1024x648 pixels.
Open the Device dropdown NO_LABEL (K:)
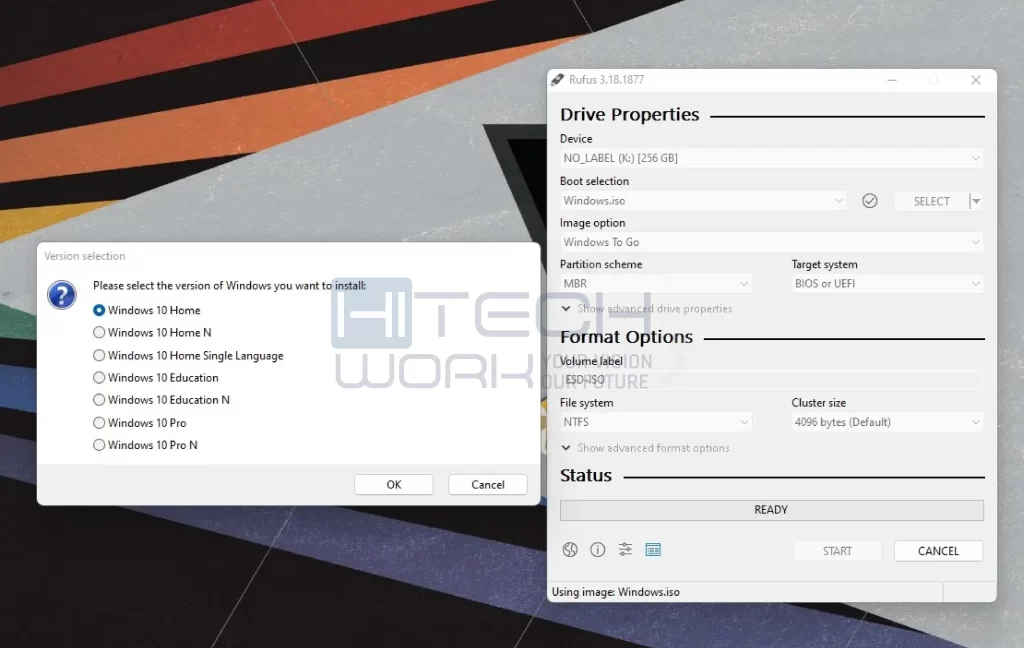771,158
